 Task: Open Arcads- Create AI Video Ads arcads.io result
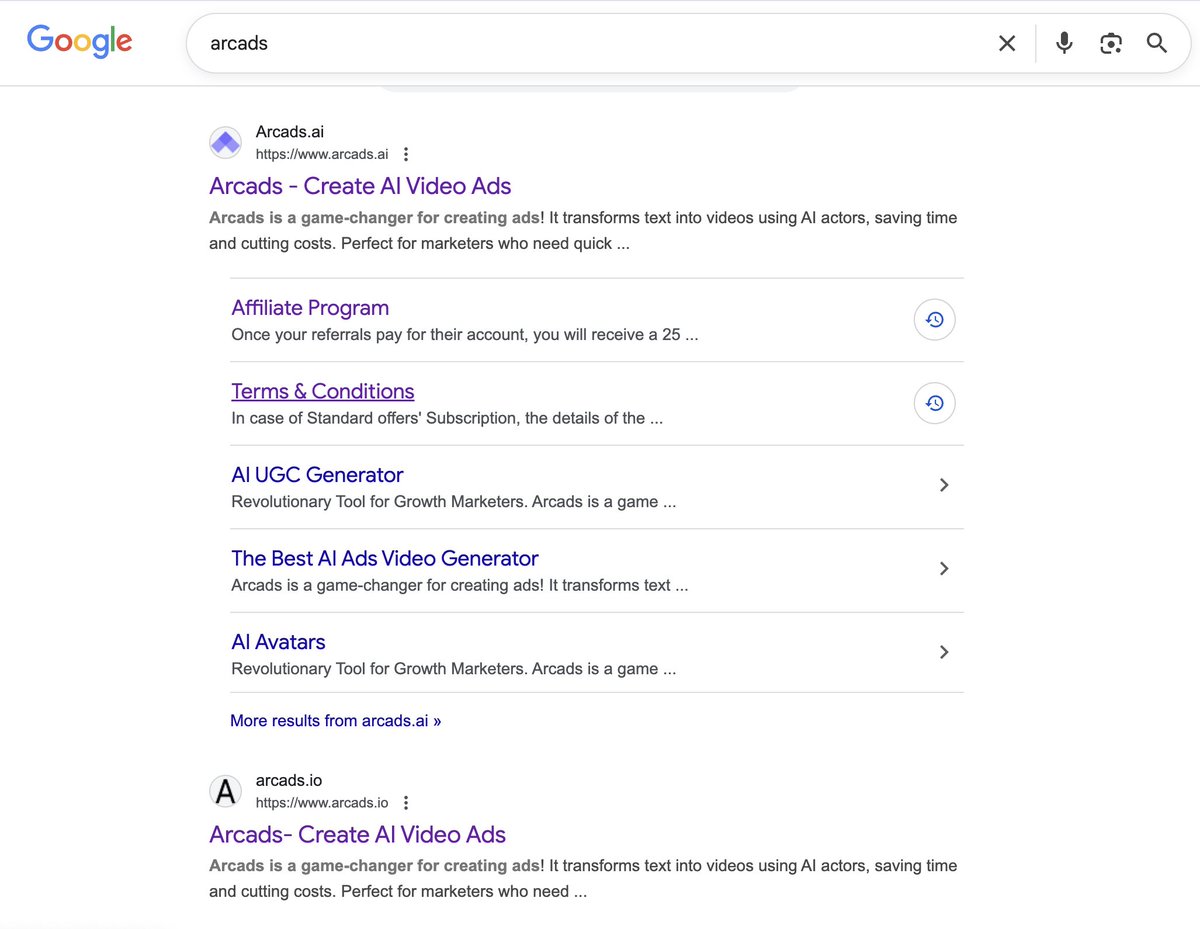(358, 834)
